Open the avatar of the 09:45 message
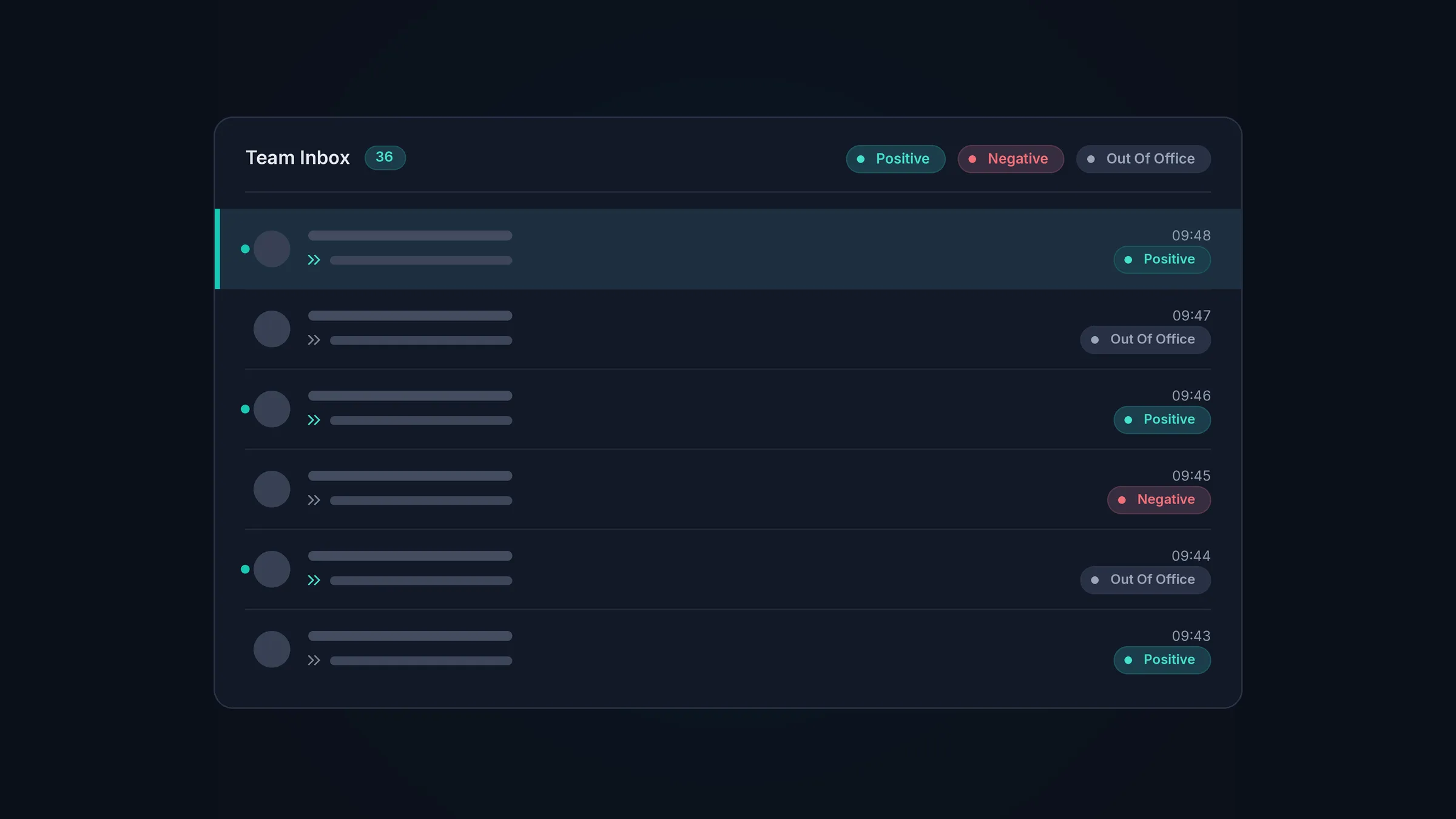The image size is (1456, 819). pos(272,489)
